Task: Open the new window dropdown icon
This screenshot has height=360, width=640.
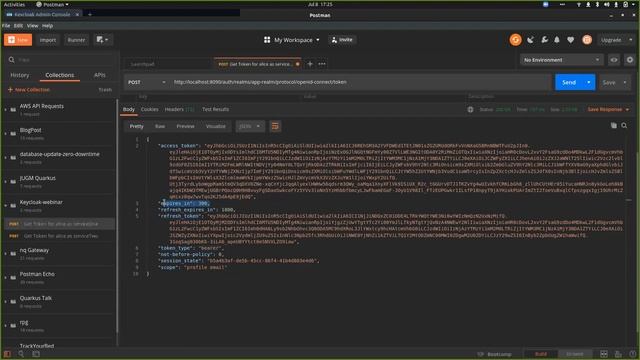Action: (102, 40)
